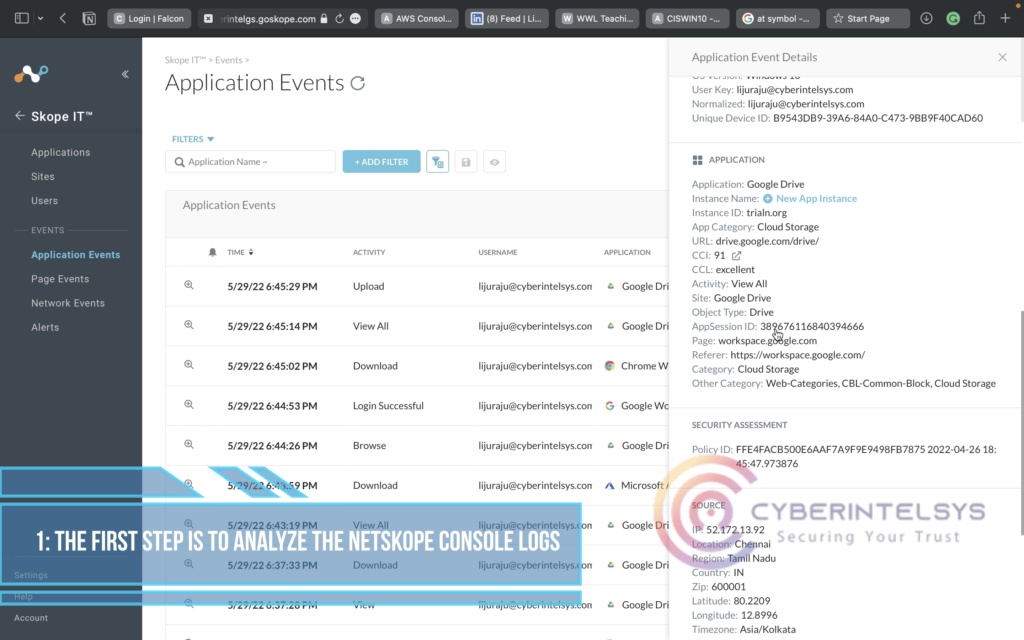Toggle the eye visibility icon
1024x640 pixels.
click(x=494, y=162)
